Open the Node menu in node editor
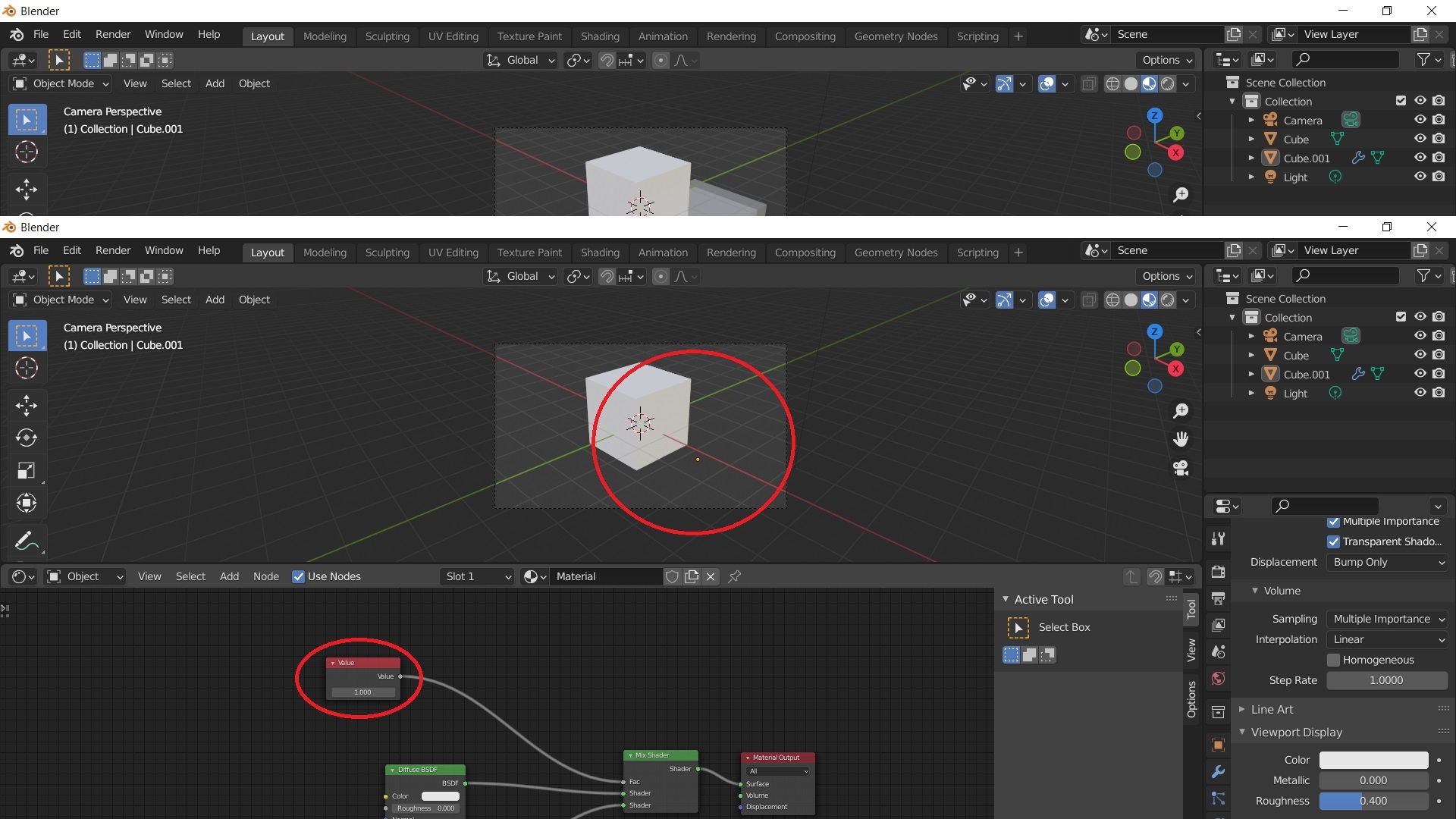Viewport: 1456px width, 819px height. (265, 576)
